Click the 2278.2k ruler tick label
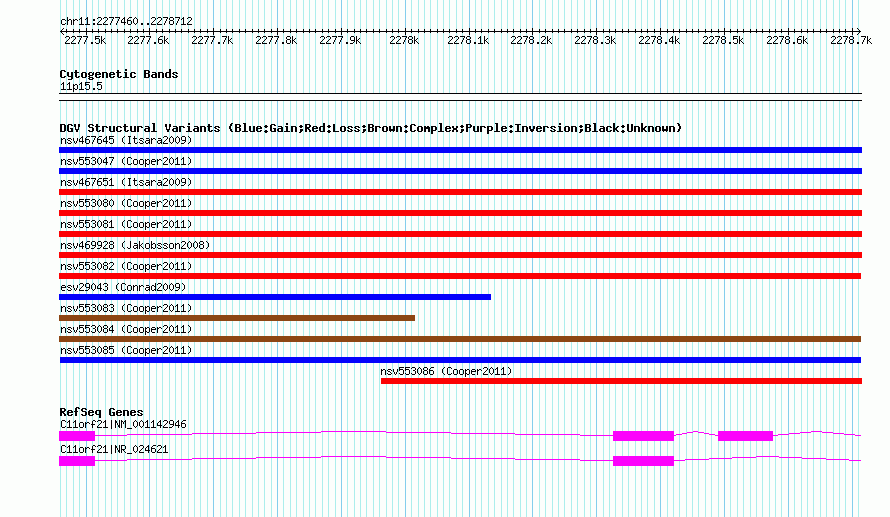The width and height of the screenshot is (890, 517). (531, 40)
